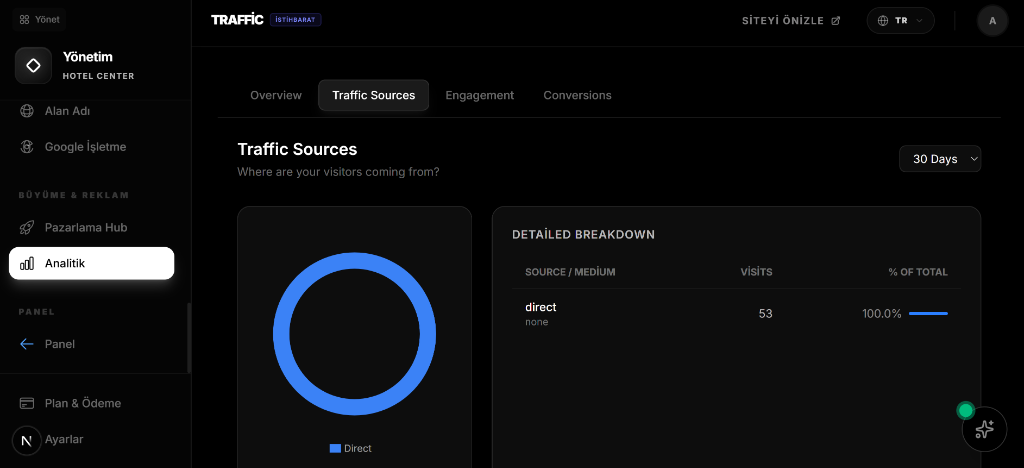Click the Yönetim diamond logo icon
This screenshot has width=1024, height=468.
[x=33, y=66]
